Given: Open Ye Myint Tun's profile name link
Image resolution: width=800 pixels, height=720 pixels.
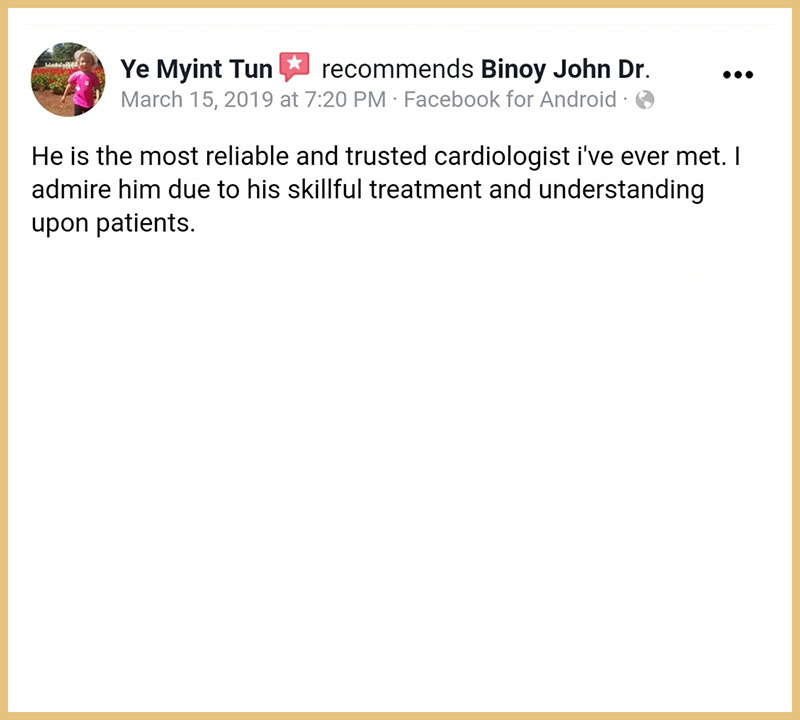Looking at the screenshot, I should [196, 70].
